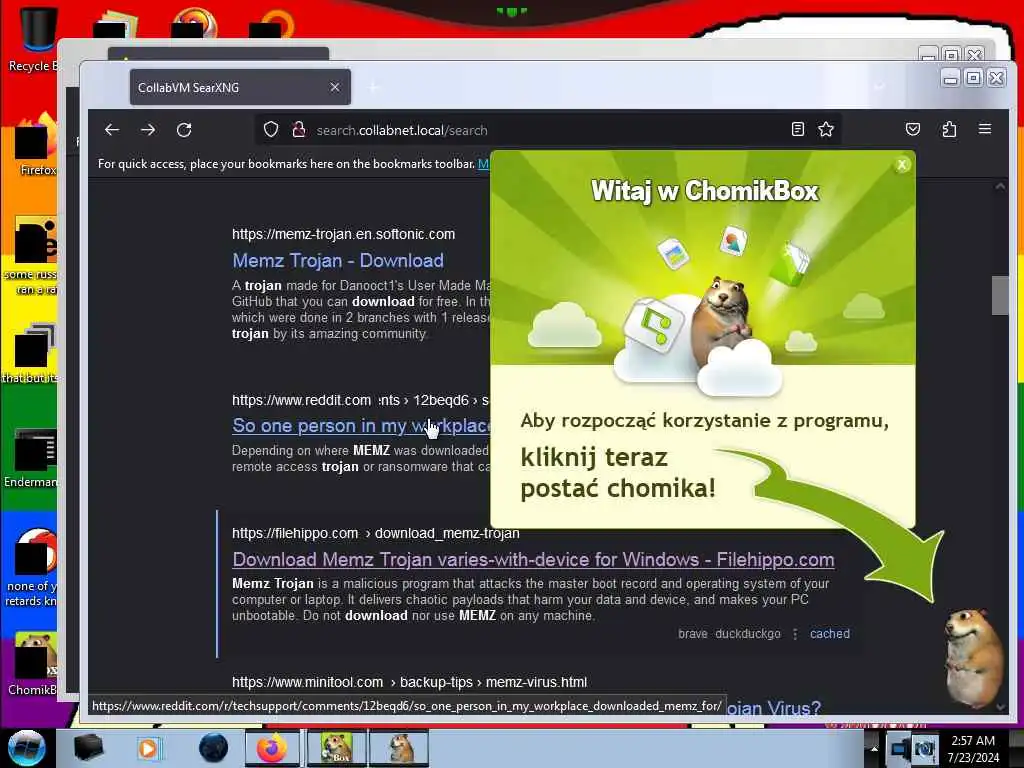
Task: Open the dark globe taskbar icon
Action: point(213,748)
